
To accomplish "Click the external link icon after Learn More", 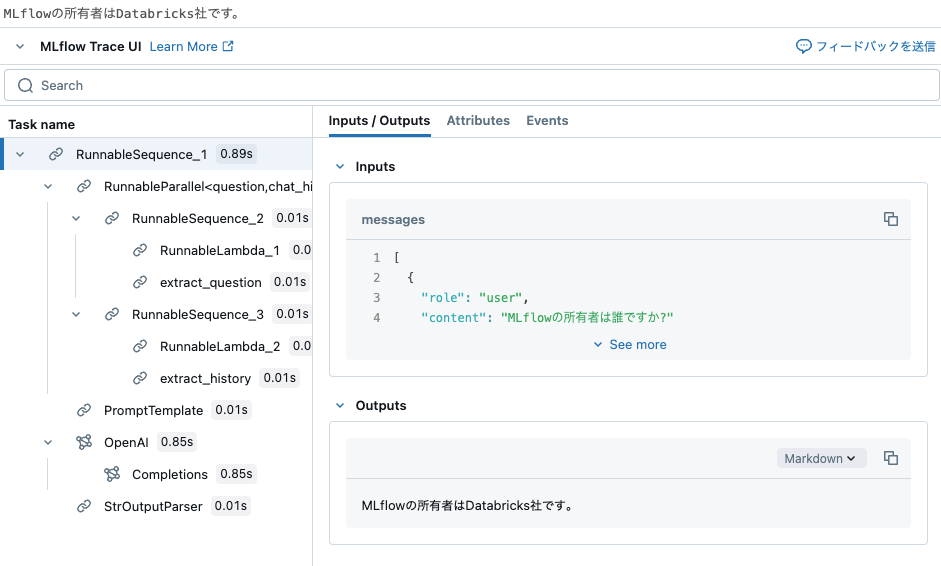I will (x=228, y=46).
